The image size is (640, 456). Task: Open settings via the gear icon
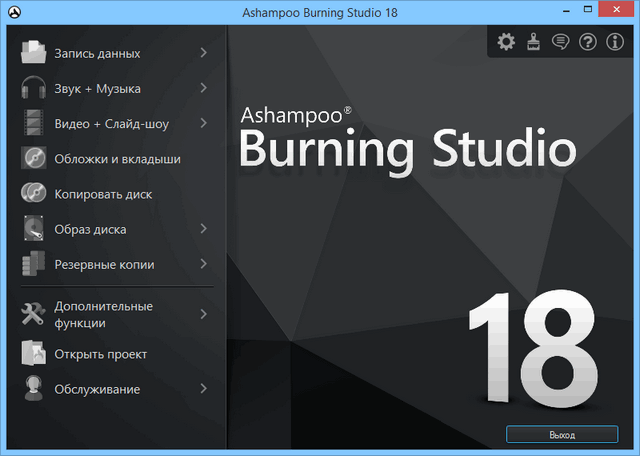(506, 41)
